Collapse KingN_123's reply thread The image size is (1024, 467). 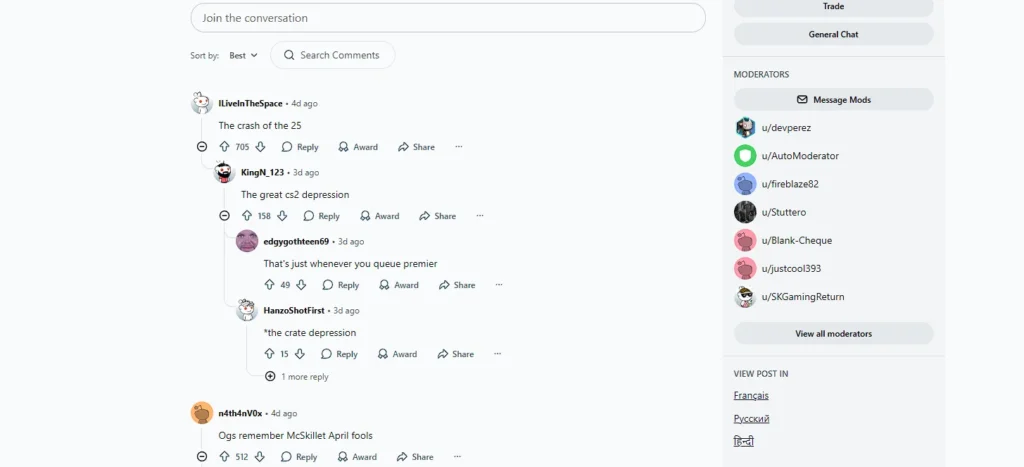pyautogui.click(x=224, y=216)
